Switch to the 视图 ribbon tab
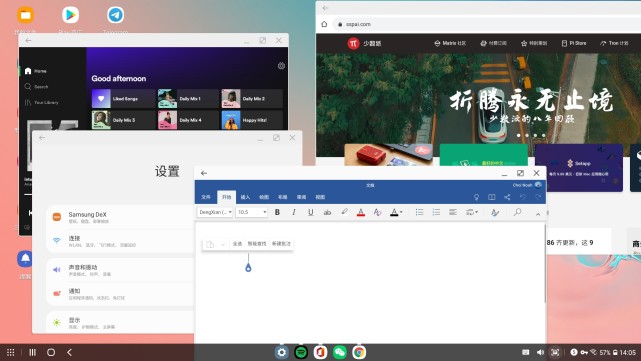Image resolution: width=641 pixels, height=361 pixels. pos(320,197)
